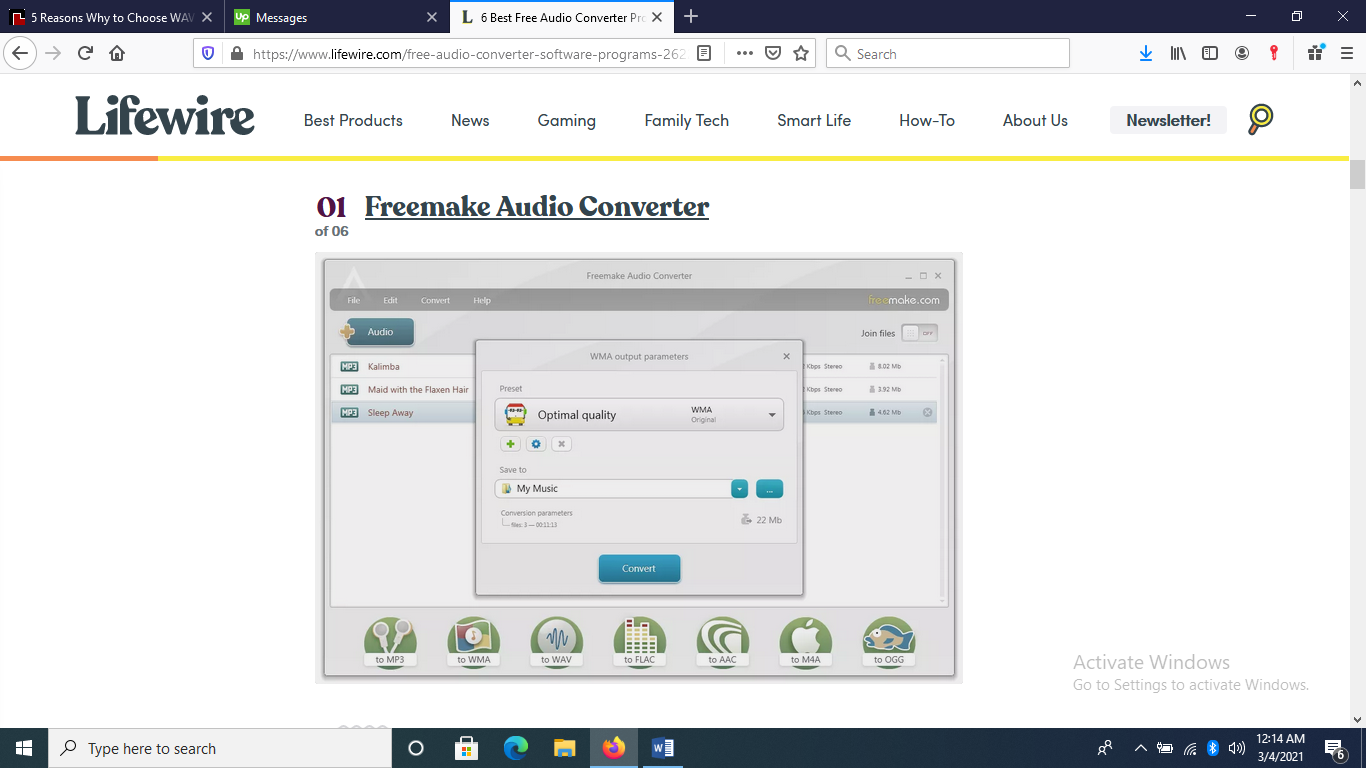Show hidden system tray icons

[x=1140, y=748]
